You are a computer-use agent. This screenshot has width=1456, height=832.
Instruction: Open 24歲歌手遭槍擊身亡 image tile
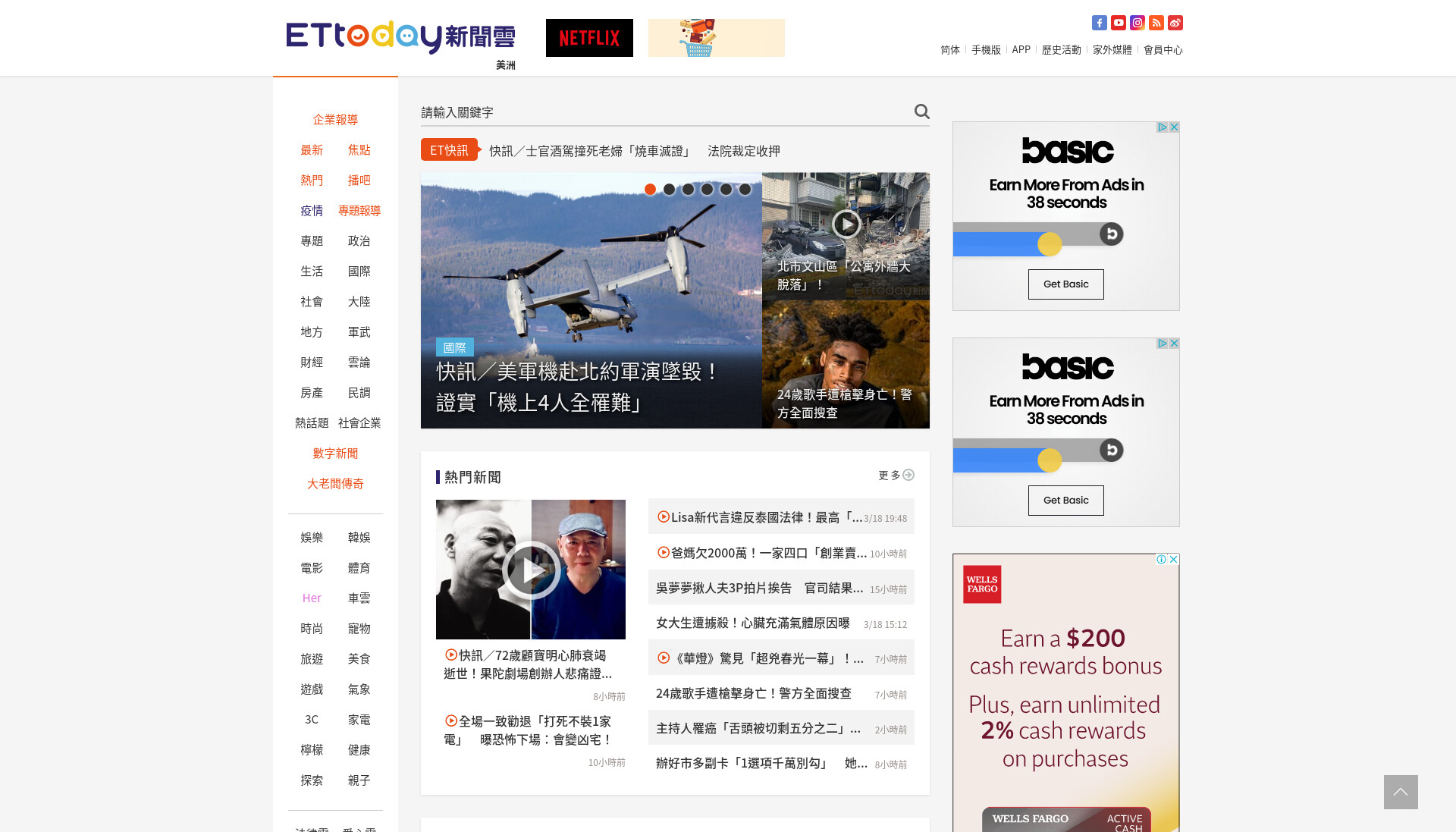[x=846, y=365]
